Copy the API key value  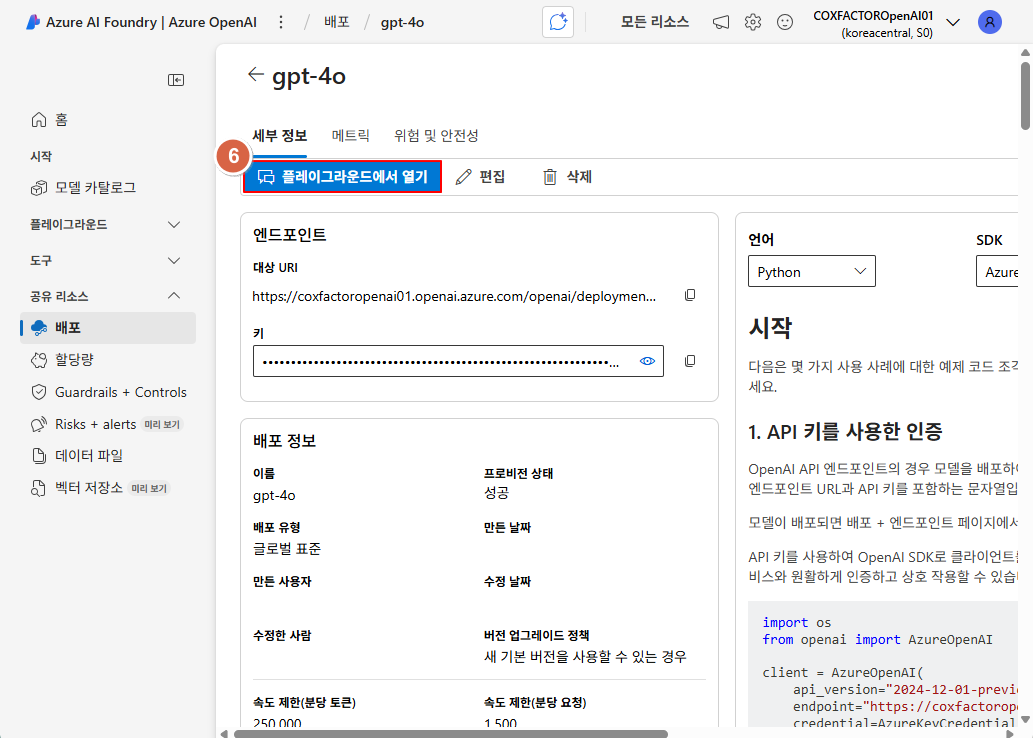[x=690, y=361]
